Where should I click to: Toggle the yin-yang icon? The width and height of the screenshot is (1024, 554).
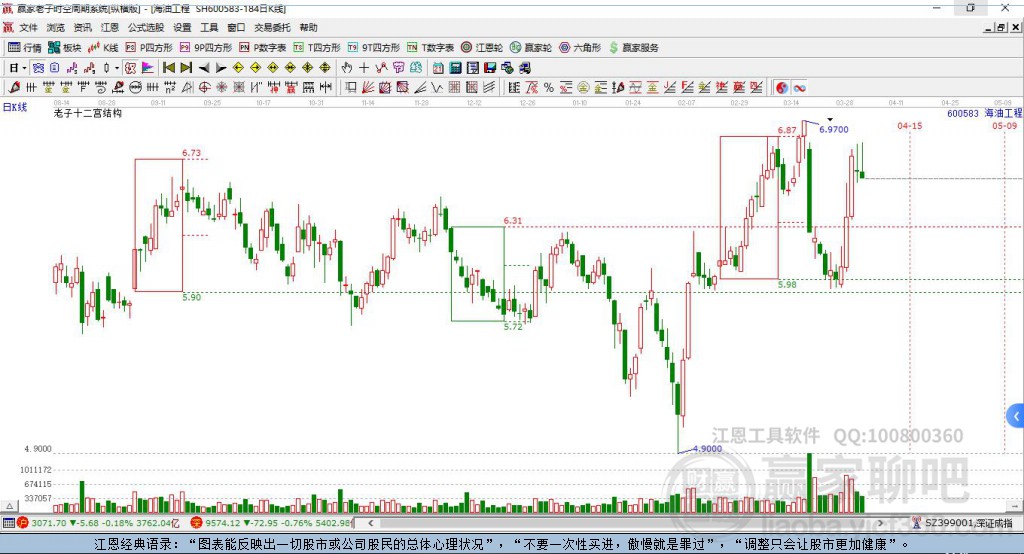pyautogui.click(x=782, y=88)
